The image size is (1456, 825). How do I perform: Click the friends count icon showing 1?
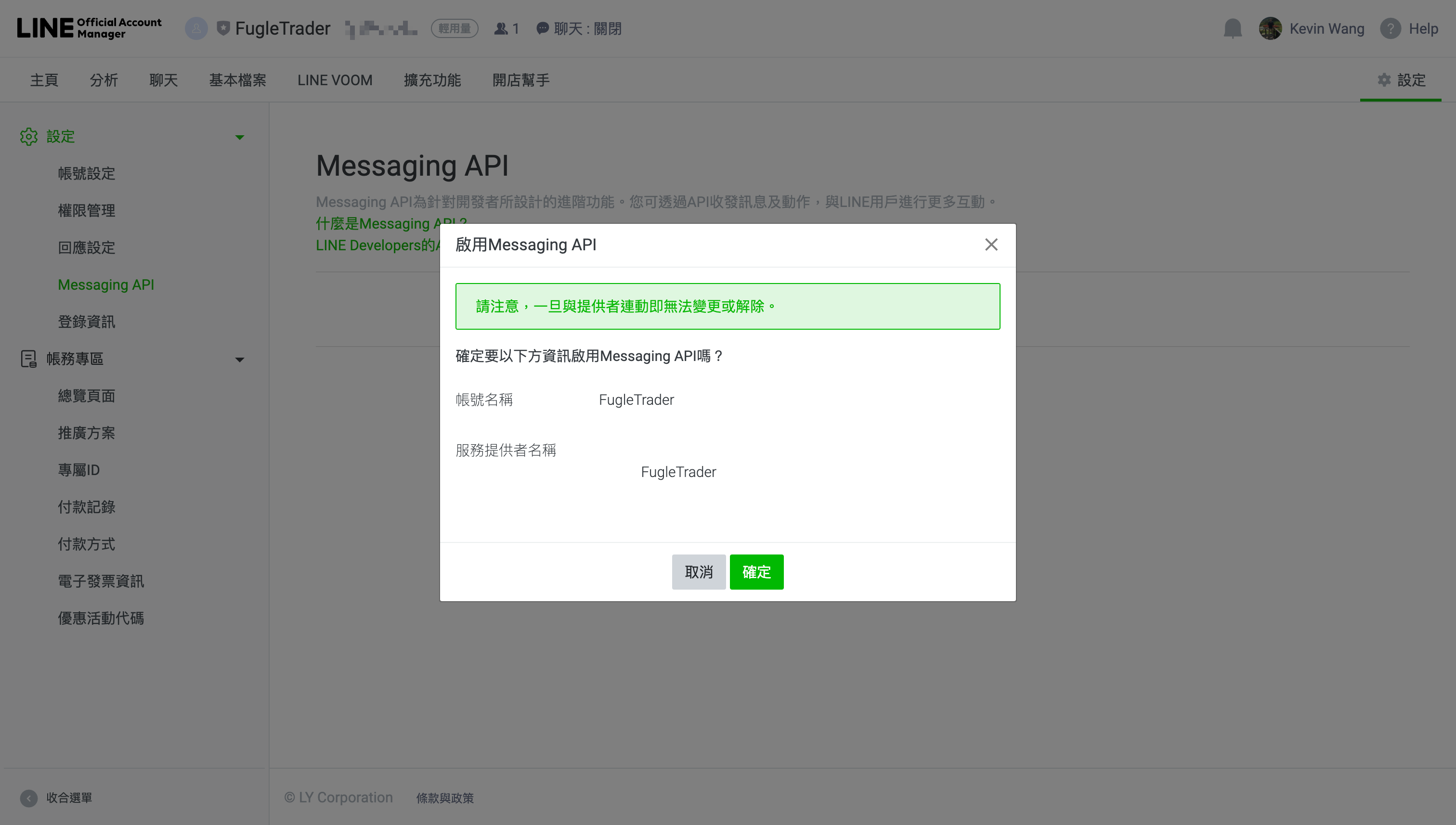500,28
